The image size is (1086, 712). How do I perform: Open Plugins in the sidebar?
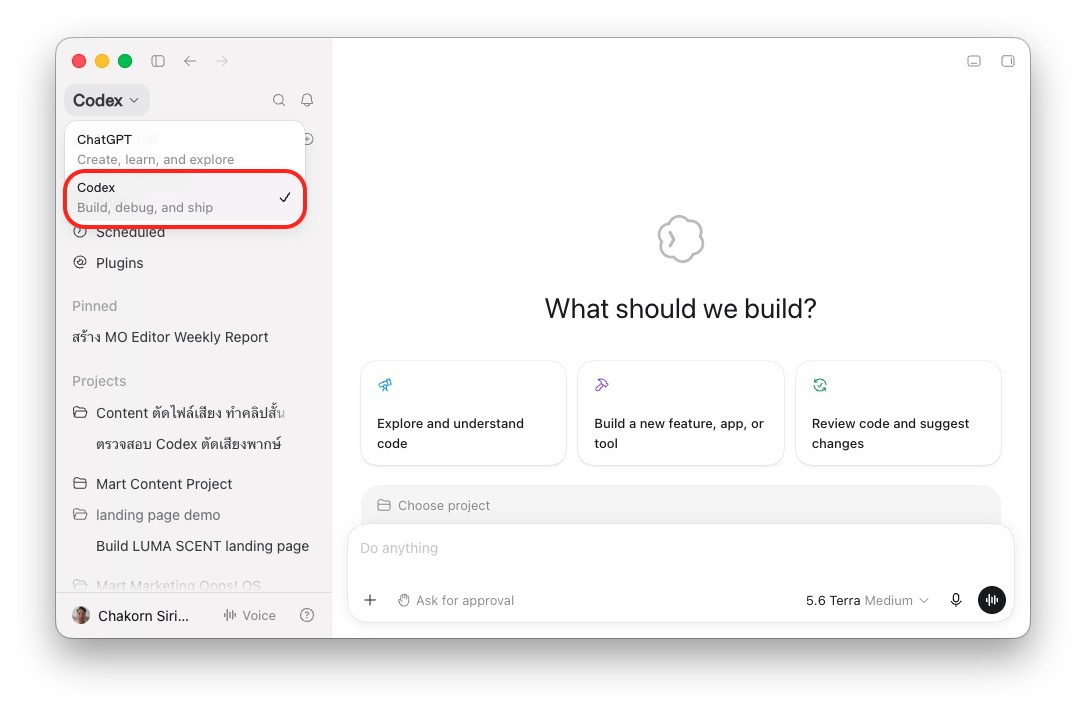click(x=119, y=263)
